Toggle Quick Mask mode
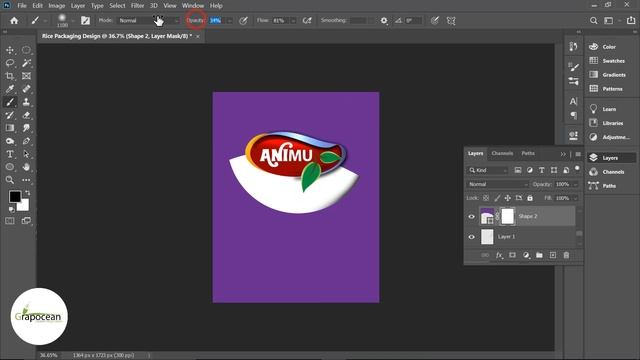 10,221
